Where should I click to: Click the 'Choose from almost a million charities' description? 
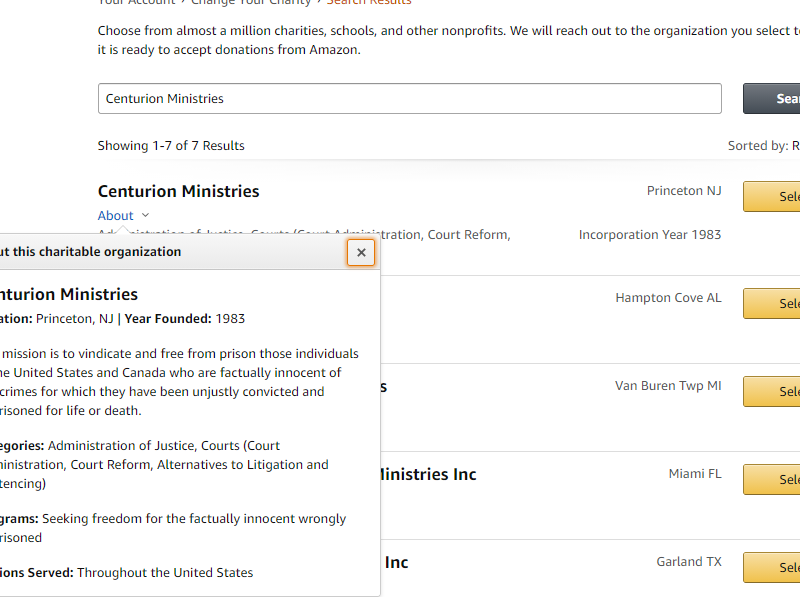click(x=449, y=40)
